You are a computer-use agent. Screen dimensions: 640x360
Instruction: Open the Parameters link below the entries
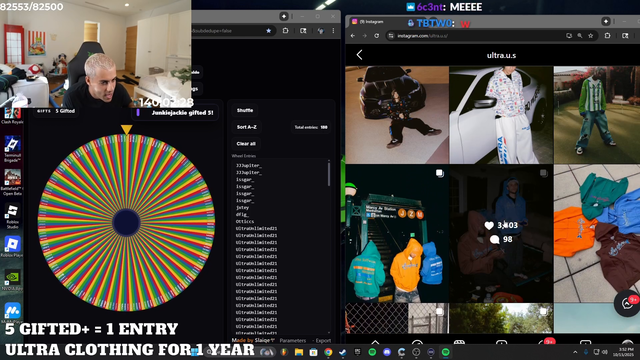click(293, 340)
